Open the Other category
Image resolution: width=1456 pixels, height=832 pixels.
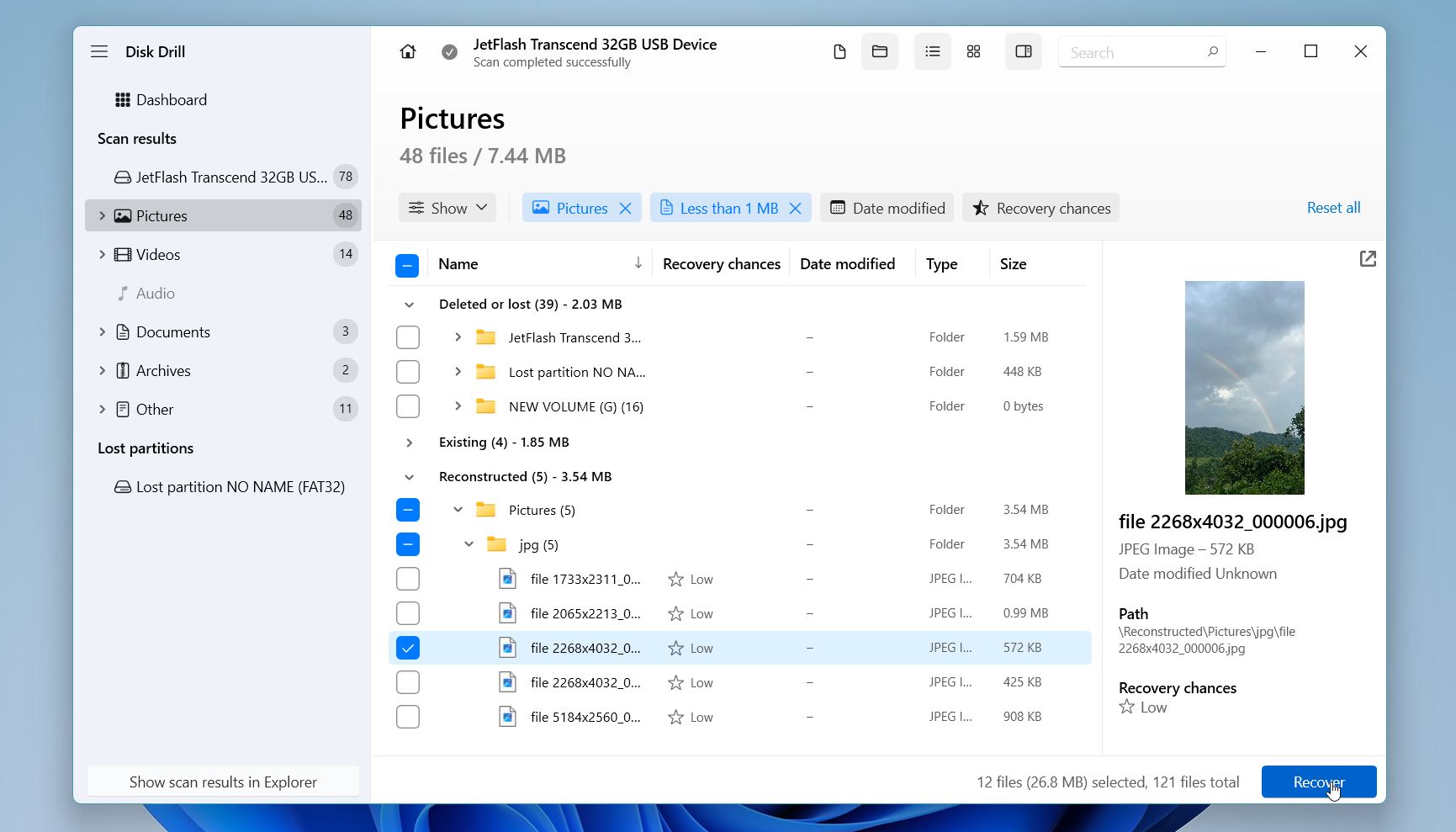tap(224, 409)
